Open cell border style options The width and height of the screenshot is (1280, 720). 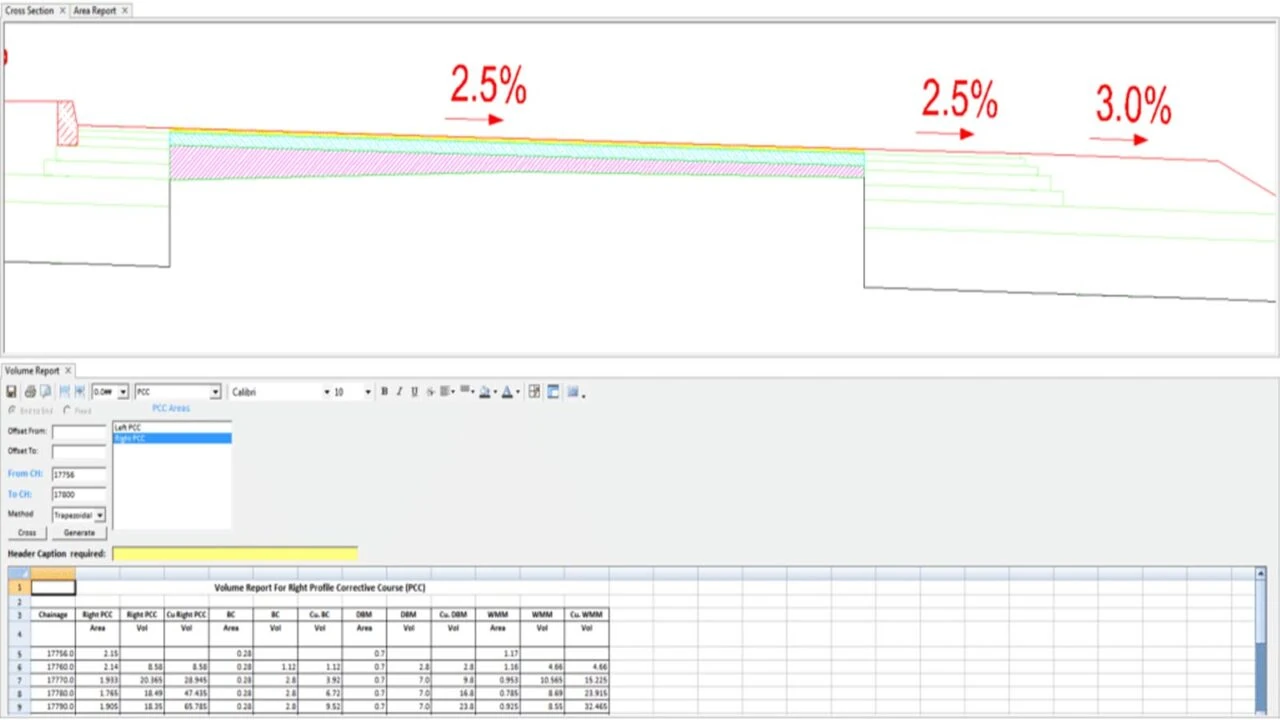point(467,392)
